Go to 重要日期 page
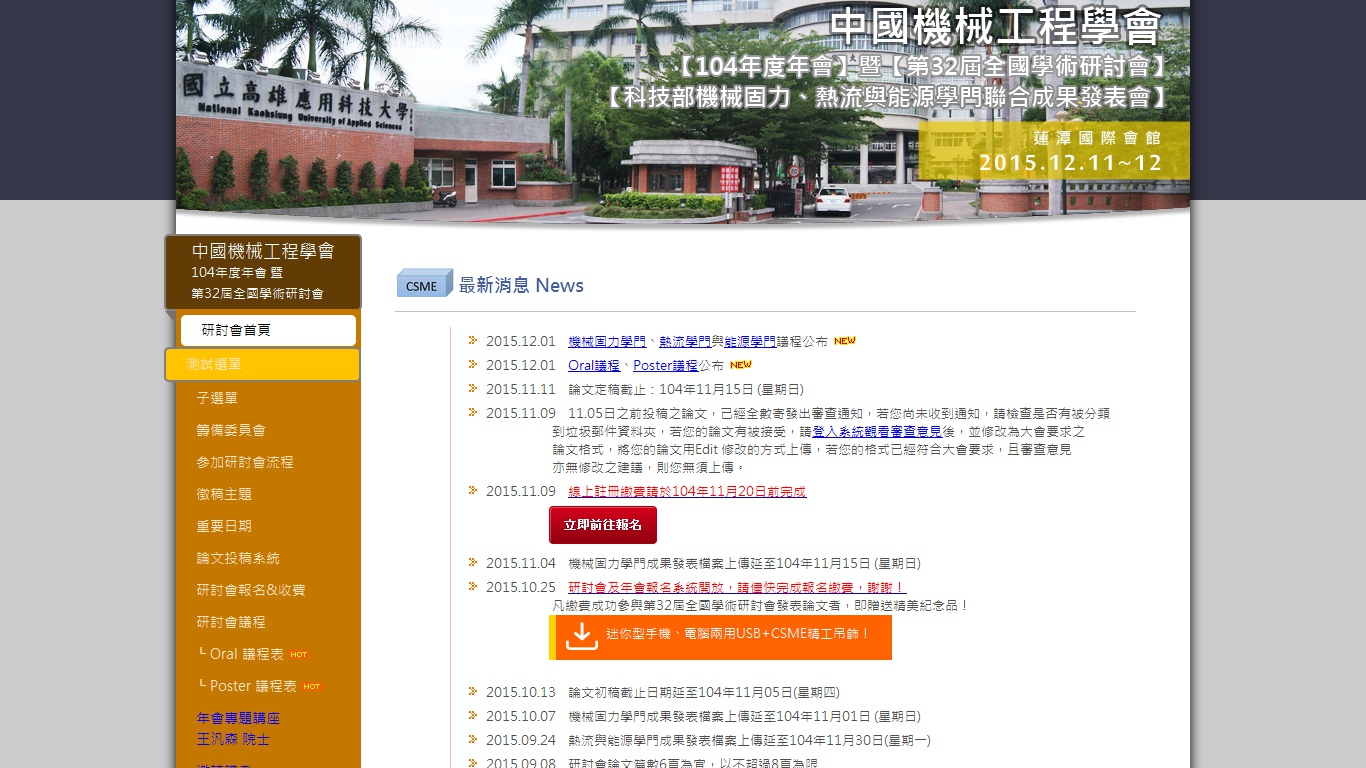 pyautogui.click(x=224, y=526)
